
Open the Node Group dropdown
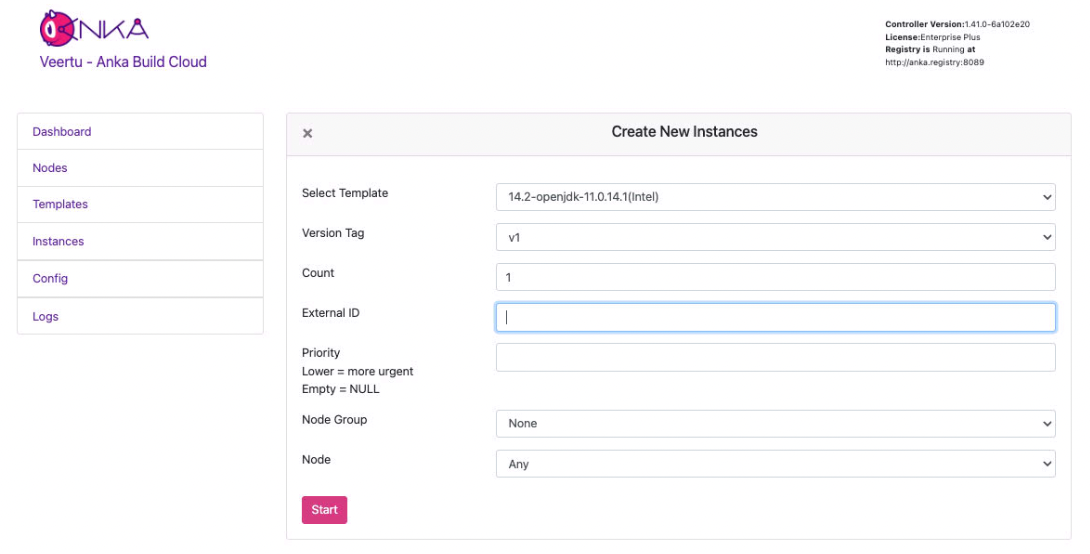tap(775, 424)
